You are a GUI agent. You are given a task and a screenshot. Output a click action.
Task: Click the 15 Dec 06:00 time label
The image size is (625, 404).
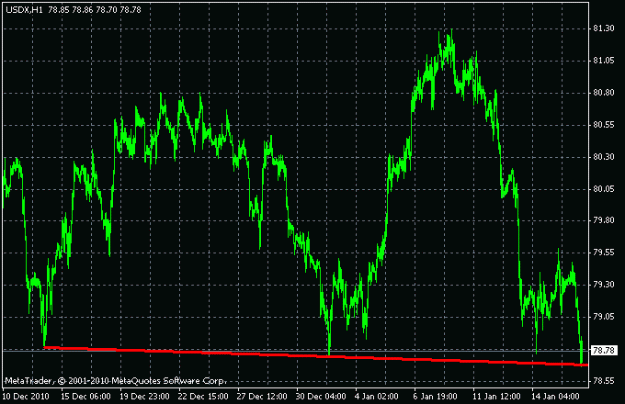coord(86,396)
